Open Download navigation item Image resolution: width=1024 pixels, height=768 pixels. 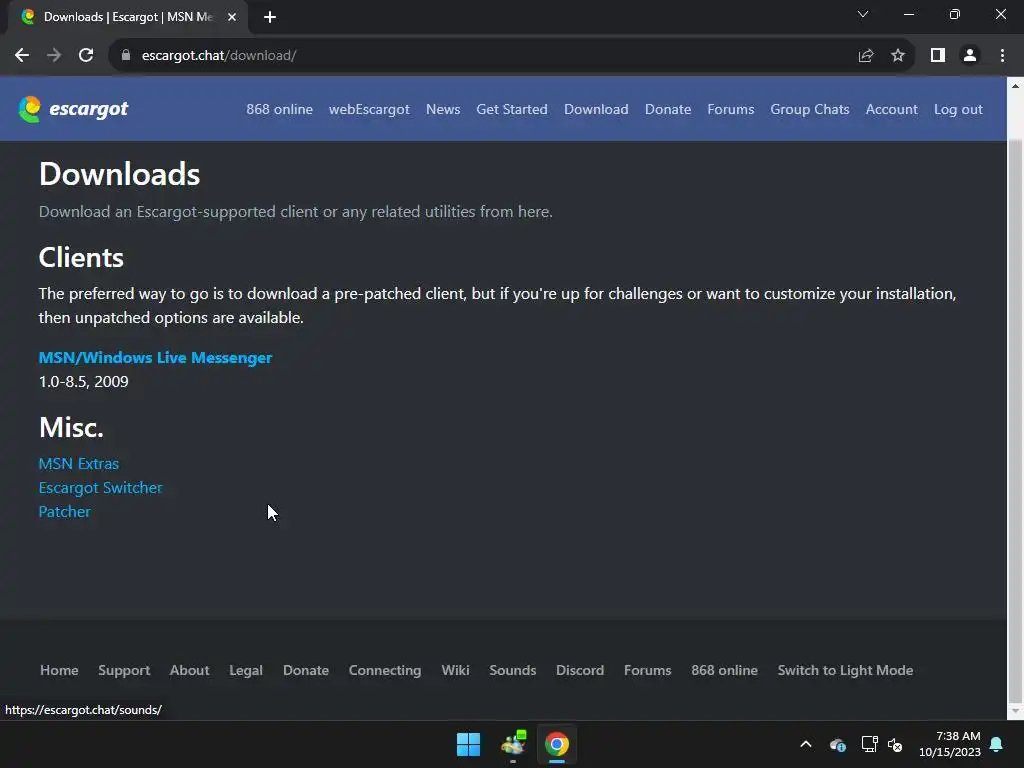[x=596, y=109]
